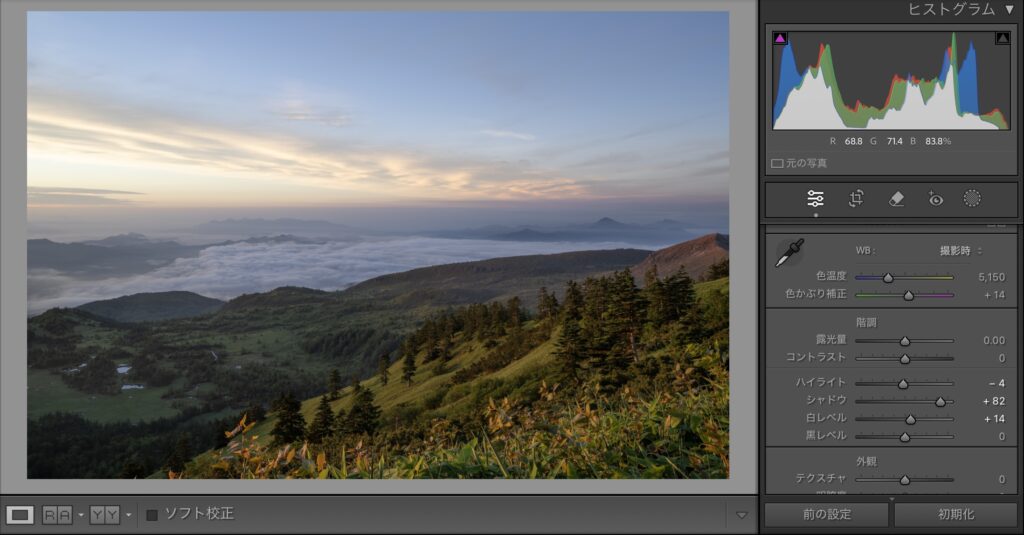The width and height of the screenshot is (1024, 535).
Task: Choose RA before/after reference view
Action: pos(56,515)
